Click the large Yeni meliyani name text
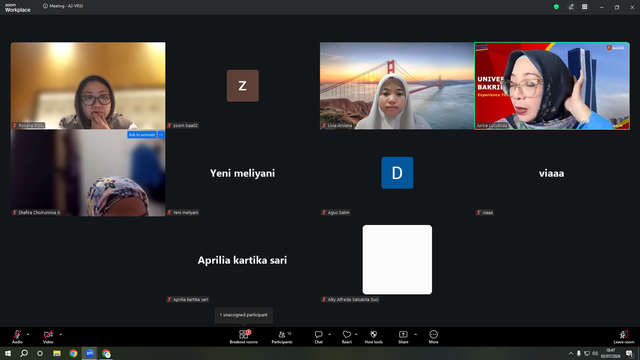This screenshot has width=640, height=360. tap(242, 173)
